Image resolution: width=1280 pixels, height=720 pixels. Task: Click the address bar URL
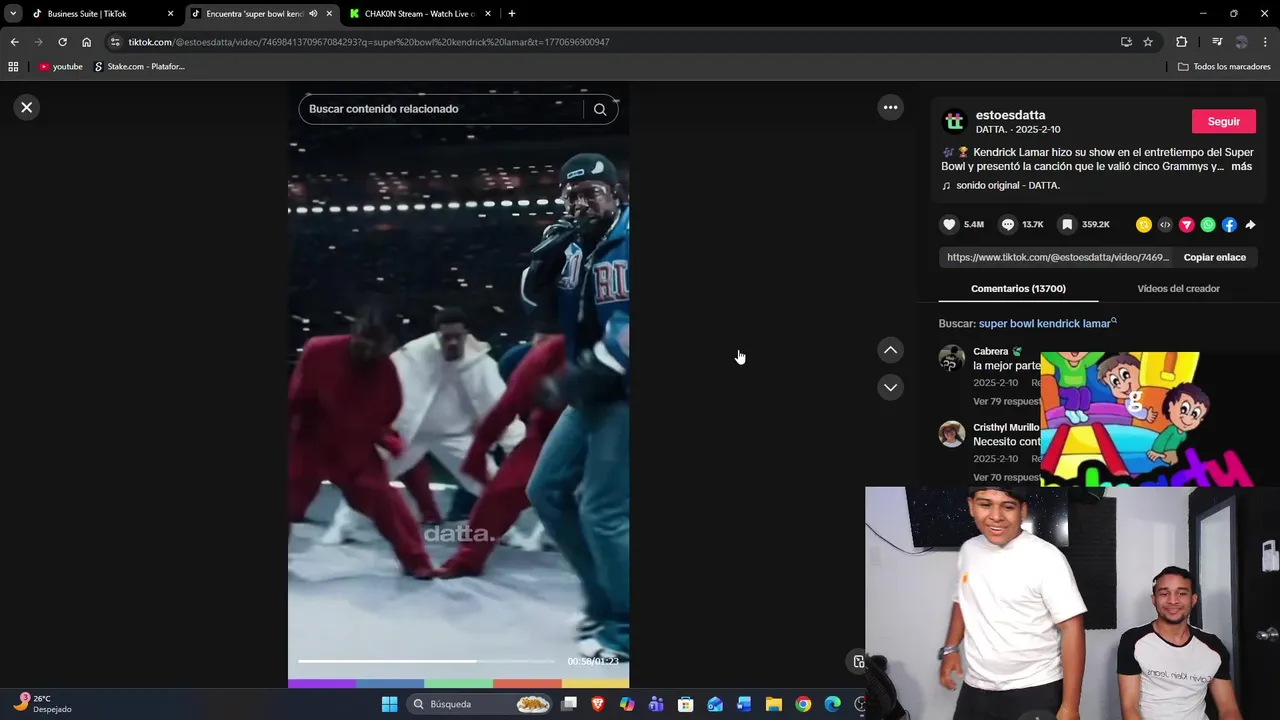coord(369,42)
